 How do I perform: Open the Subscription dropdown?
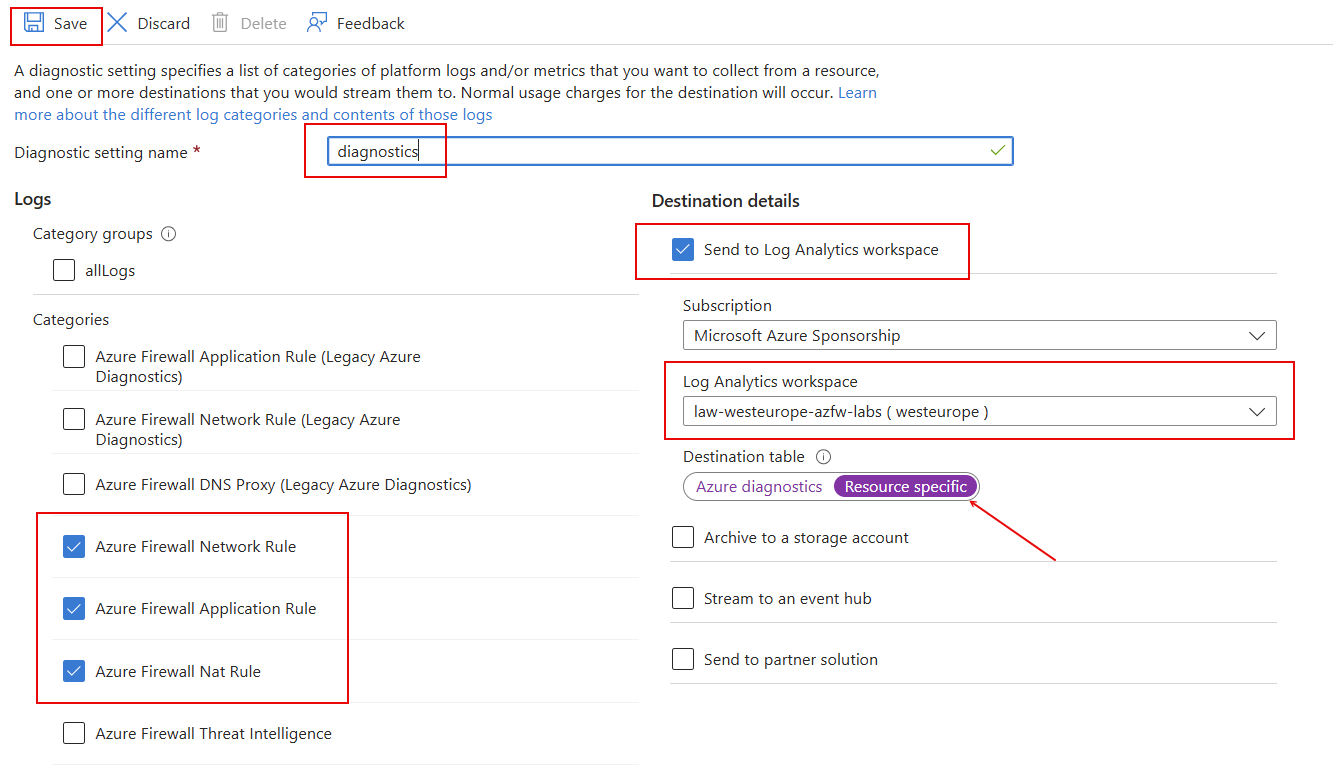(x=979, y=336)
